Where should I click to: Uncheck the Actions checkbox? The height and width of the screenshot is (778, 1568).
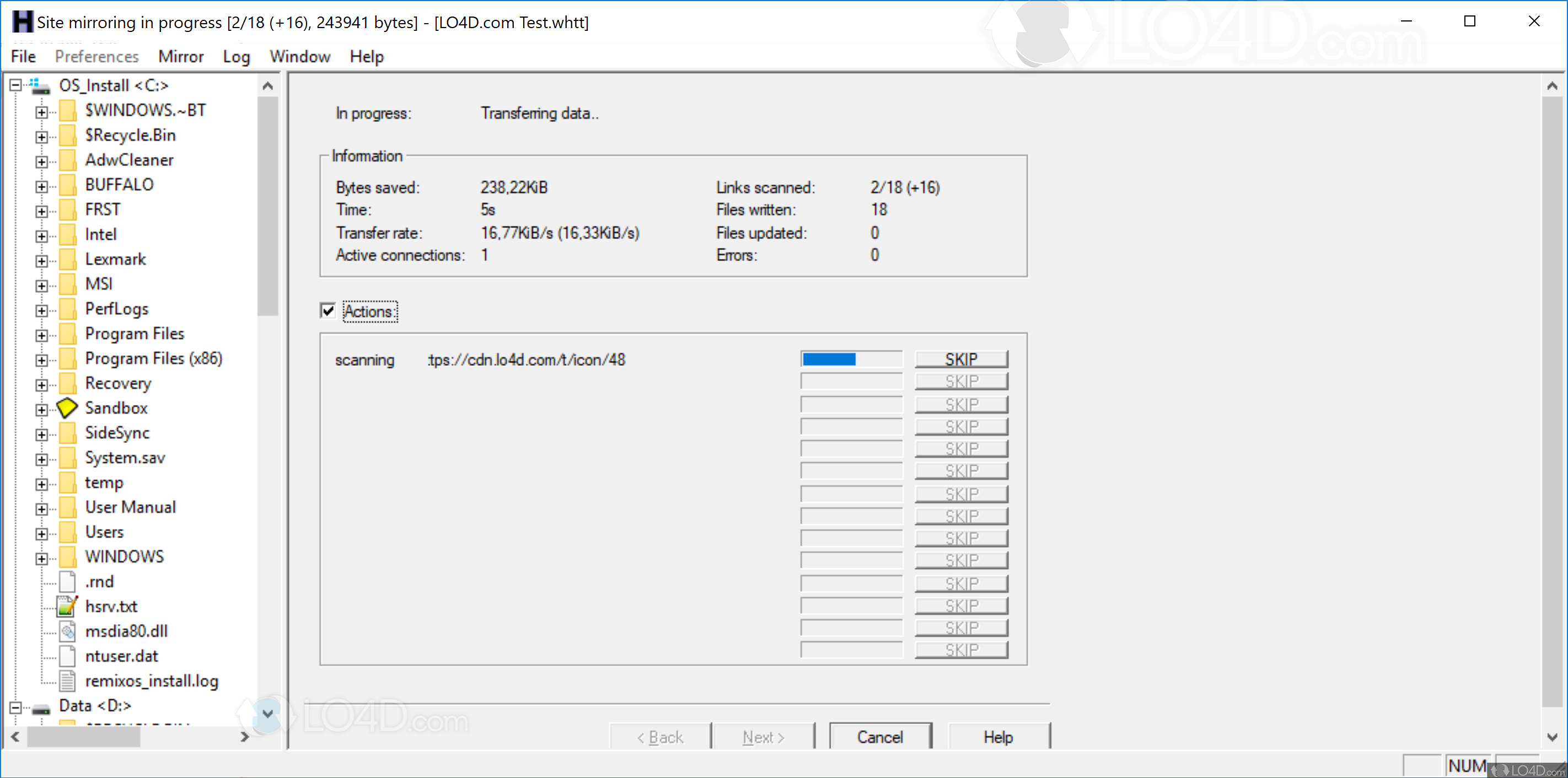(x=327, y=311)
